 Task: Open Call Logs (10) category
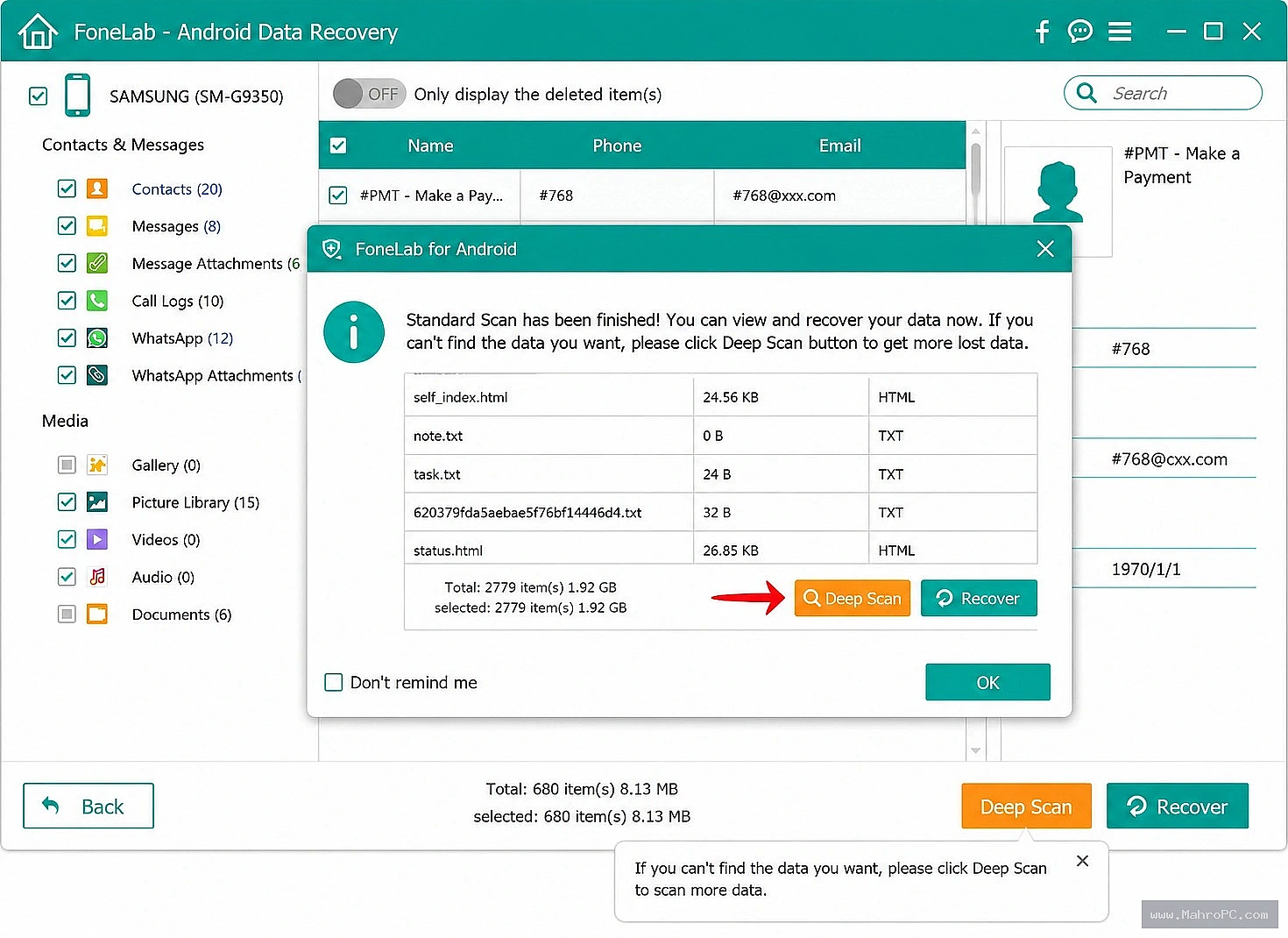178,301
